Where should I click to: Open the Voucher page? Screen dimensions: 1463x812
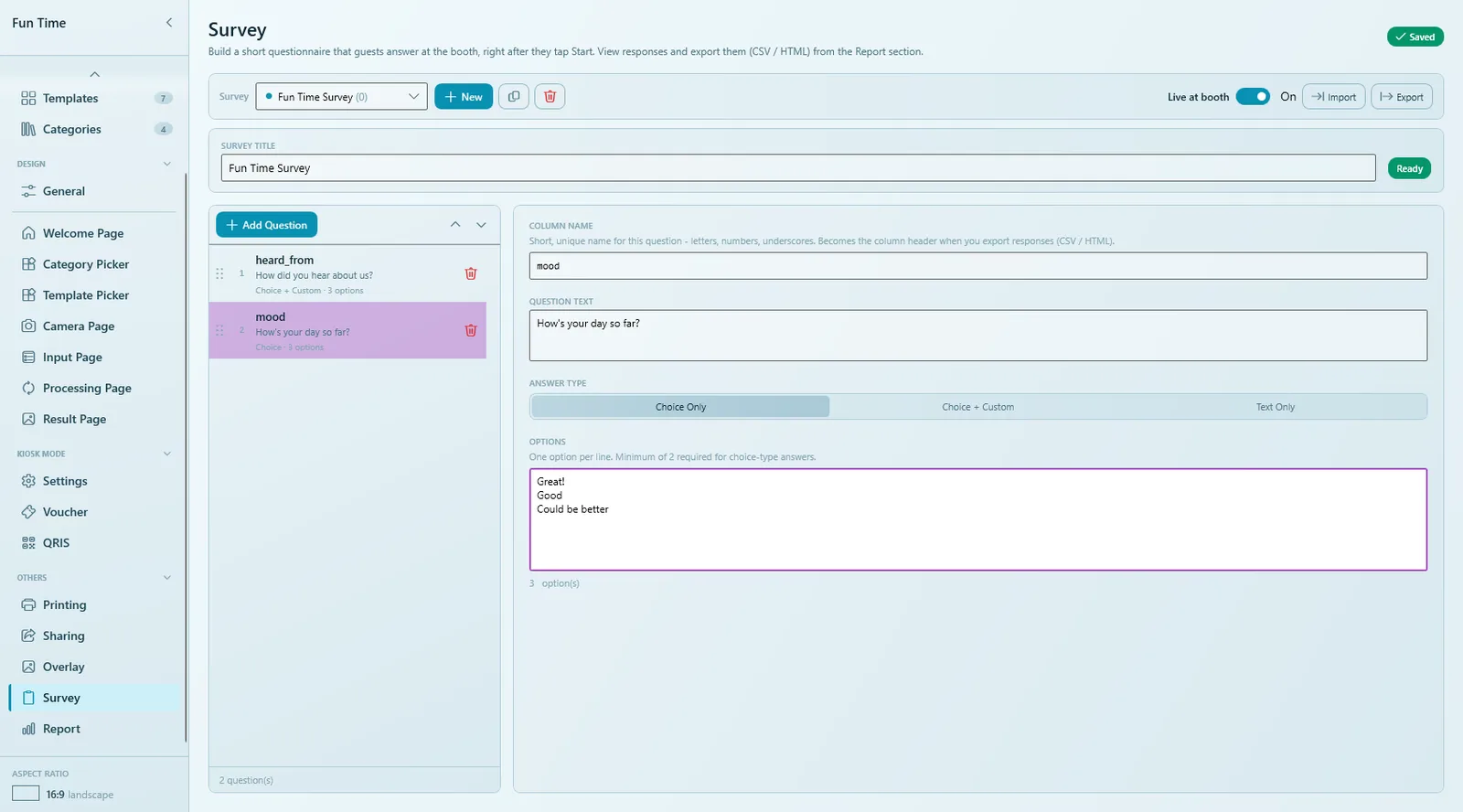(x=95, y=512)
